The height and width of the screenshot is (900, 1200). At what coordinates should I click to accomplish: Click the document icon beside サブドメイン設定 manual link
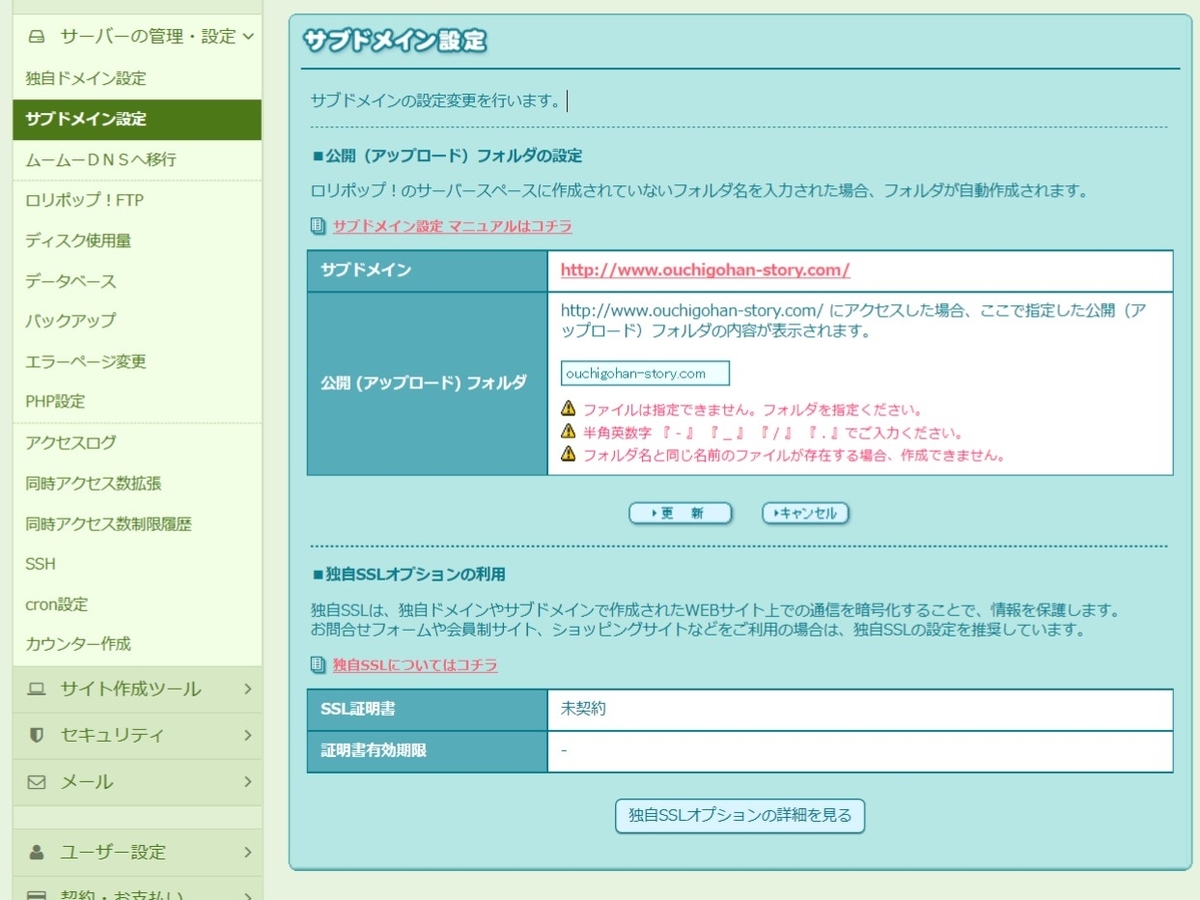316,227
